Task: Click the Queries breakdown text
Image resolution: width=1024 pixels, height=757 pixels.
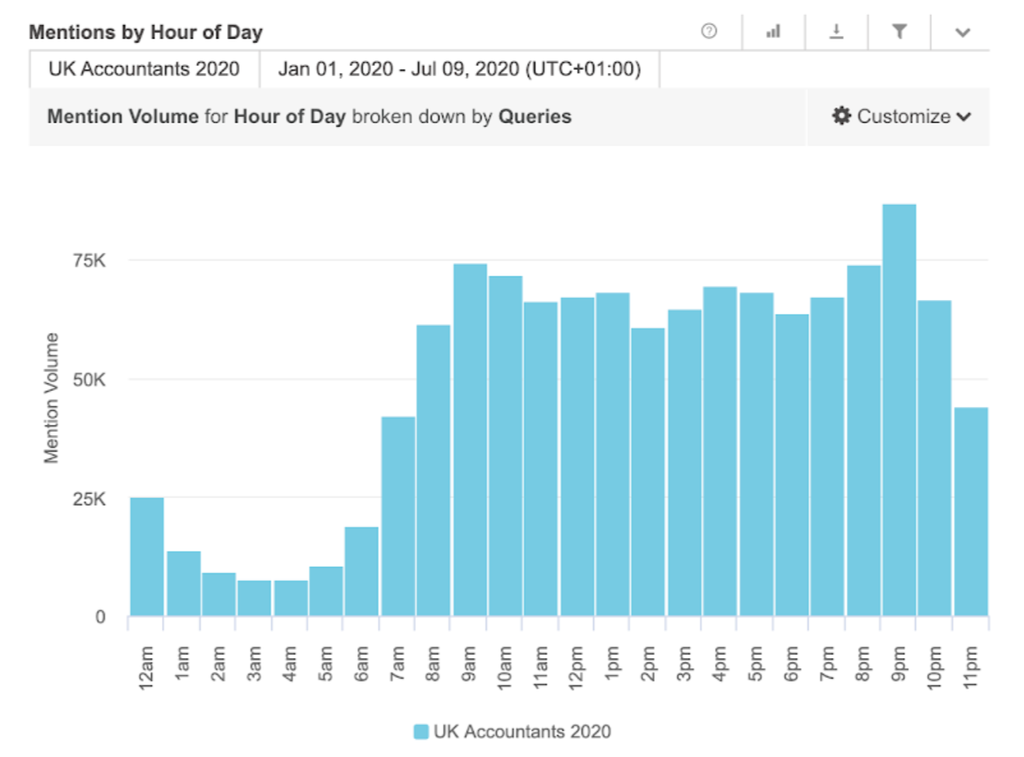Action: (535, 116)
